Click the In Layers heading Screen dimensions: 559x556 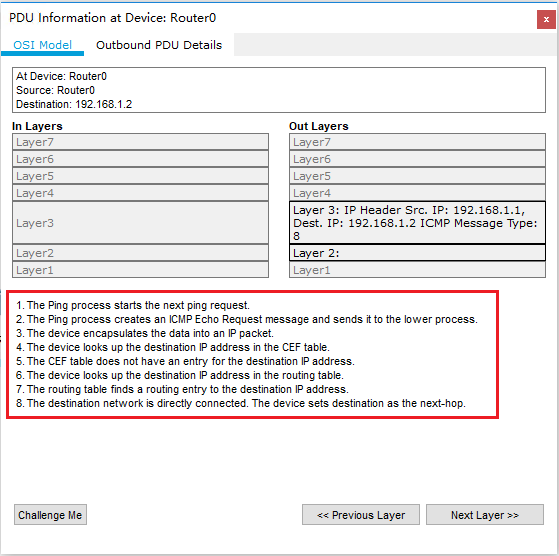(x=37, y=126)
